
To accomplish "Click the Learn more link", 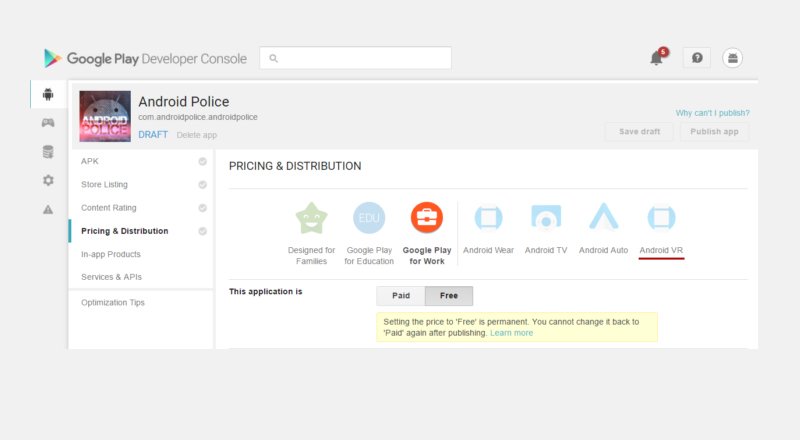I will (x=511, y=333).
